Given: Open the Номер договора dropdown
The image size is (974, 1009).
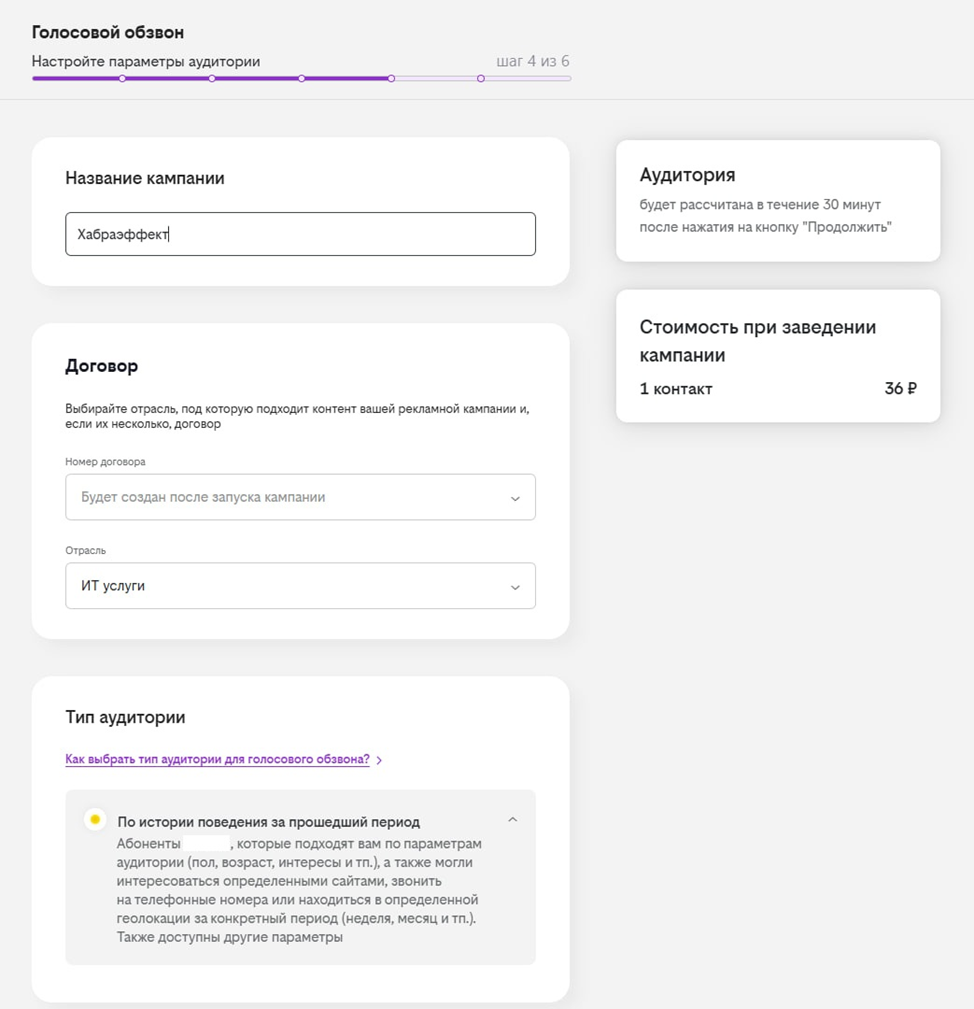Looking at the screenshot, I should pyautogui.click(x=300, y=497).
